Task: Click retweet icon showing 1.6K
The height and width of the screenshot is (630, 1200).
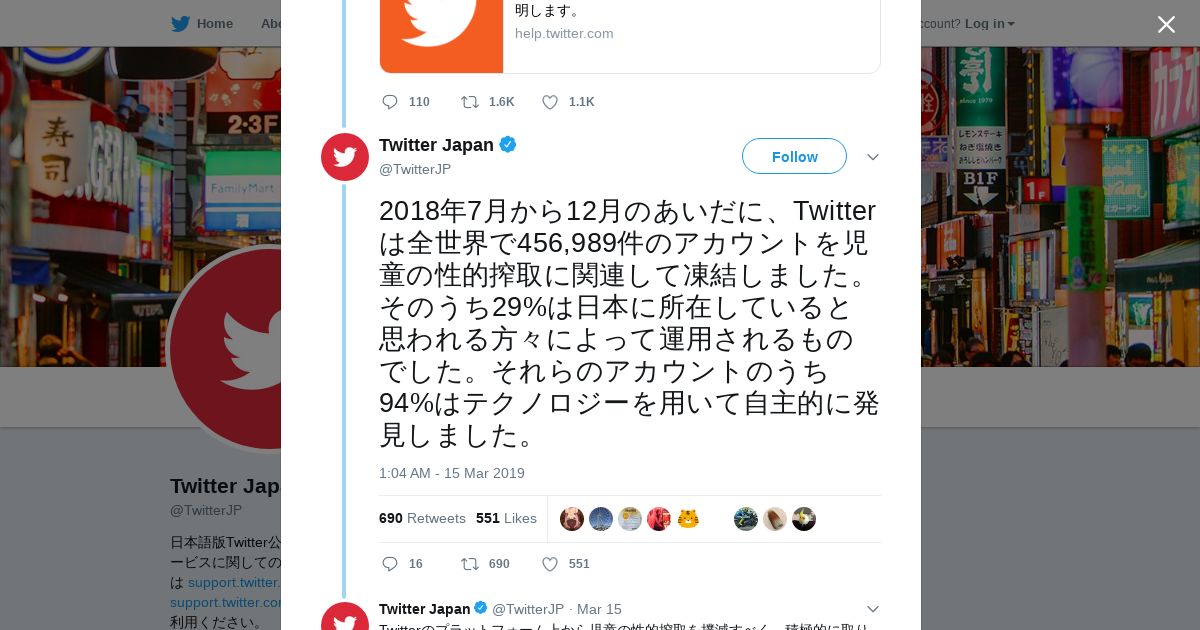Action: click(469, 102)
